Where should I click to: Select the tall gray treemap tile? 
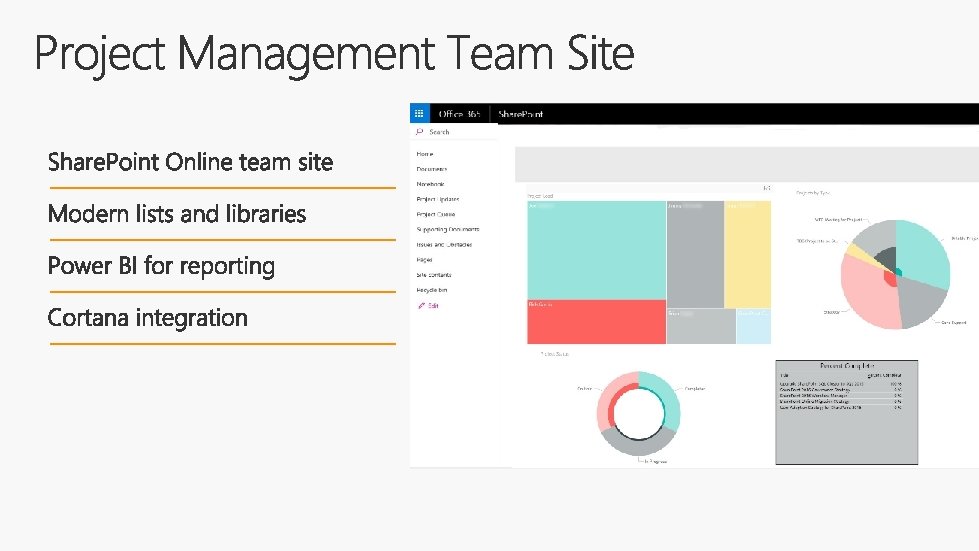click(x=695, y=254)
